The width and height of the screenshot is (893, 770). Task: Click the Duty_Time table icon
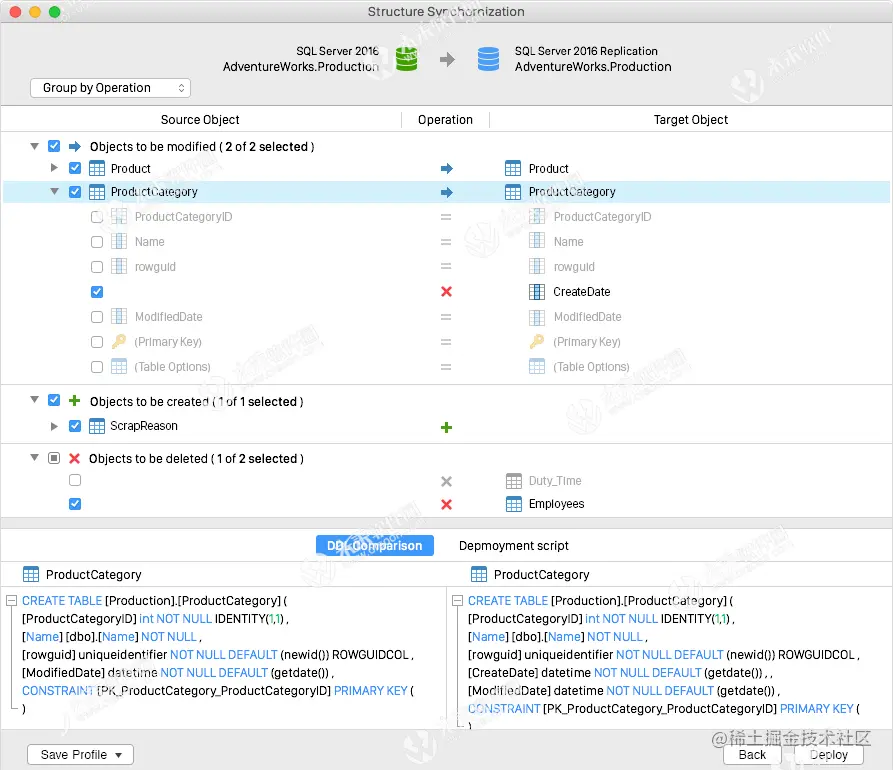coord(514,481)
